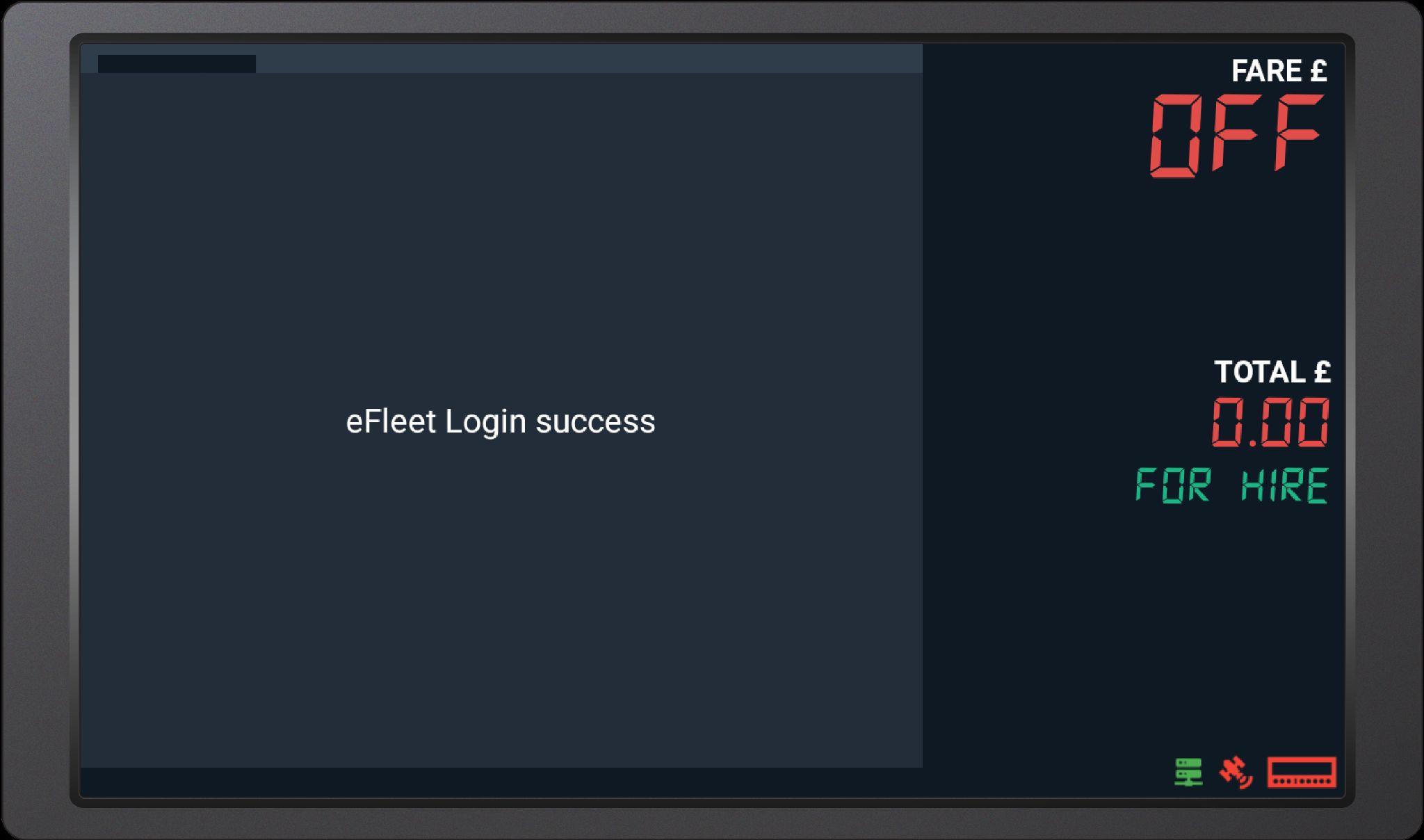The image size is (1424, 840).
Task: Click the word success in the message
Action: coord(595,423)
